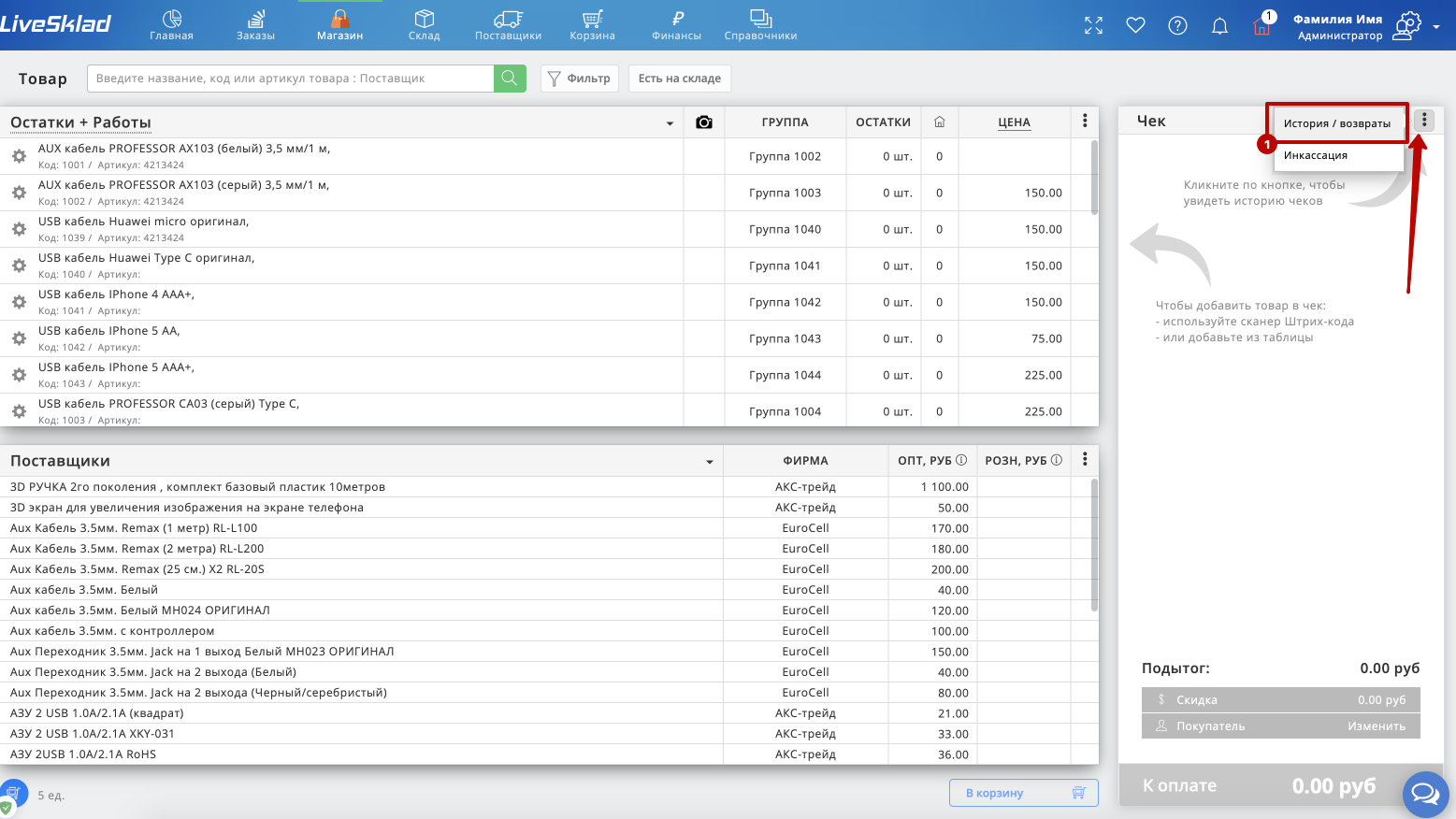Image resolution: width=1456 pixels, height=819 pixels.
Task: Click the Остатки table vertical scrollbar
Action: click(x=1095, y=178)
